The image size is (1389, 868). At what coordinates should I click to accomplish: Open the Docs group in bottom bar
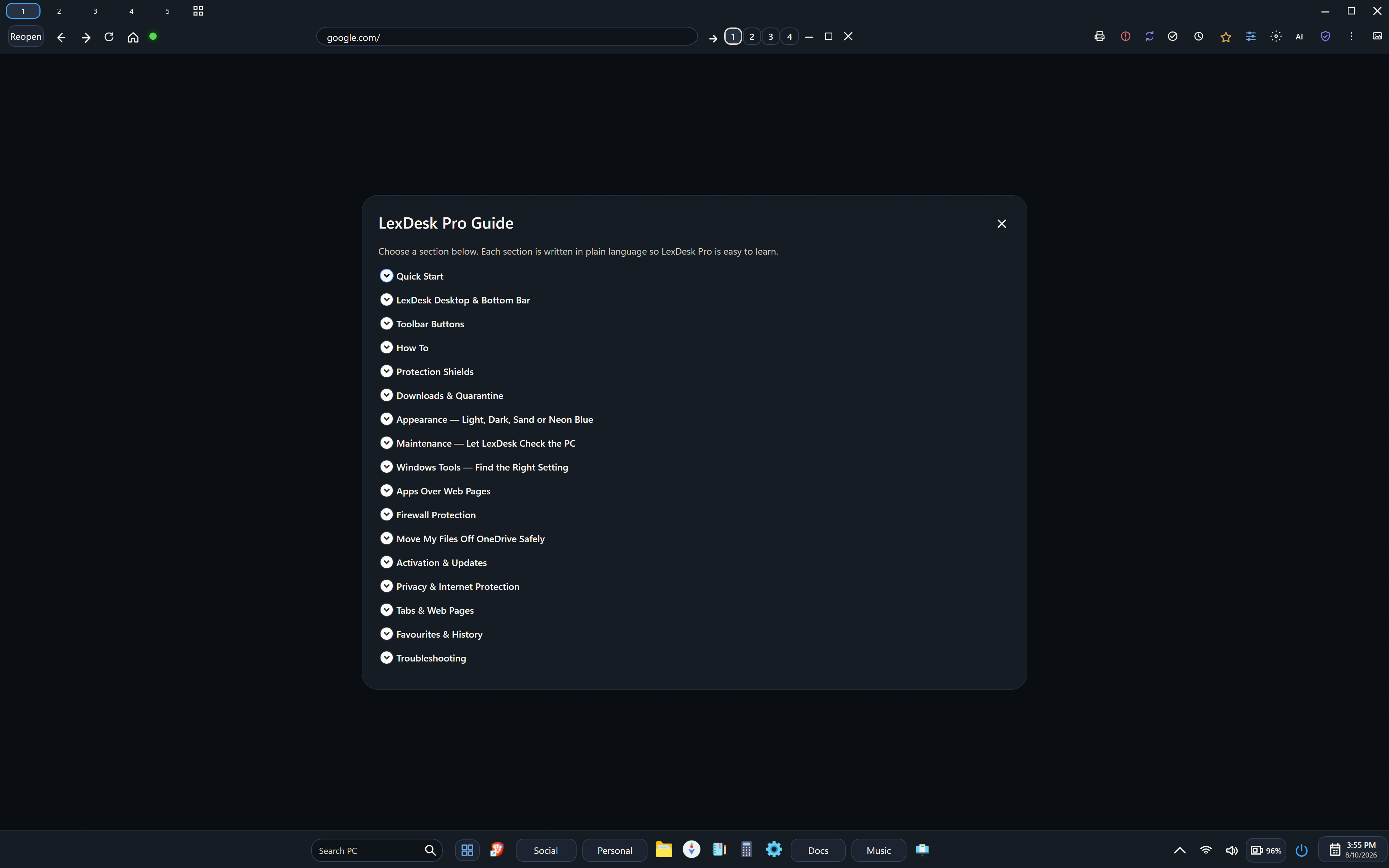818,850
